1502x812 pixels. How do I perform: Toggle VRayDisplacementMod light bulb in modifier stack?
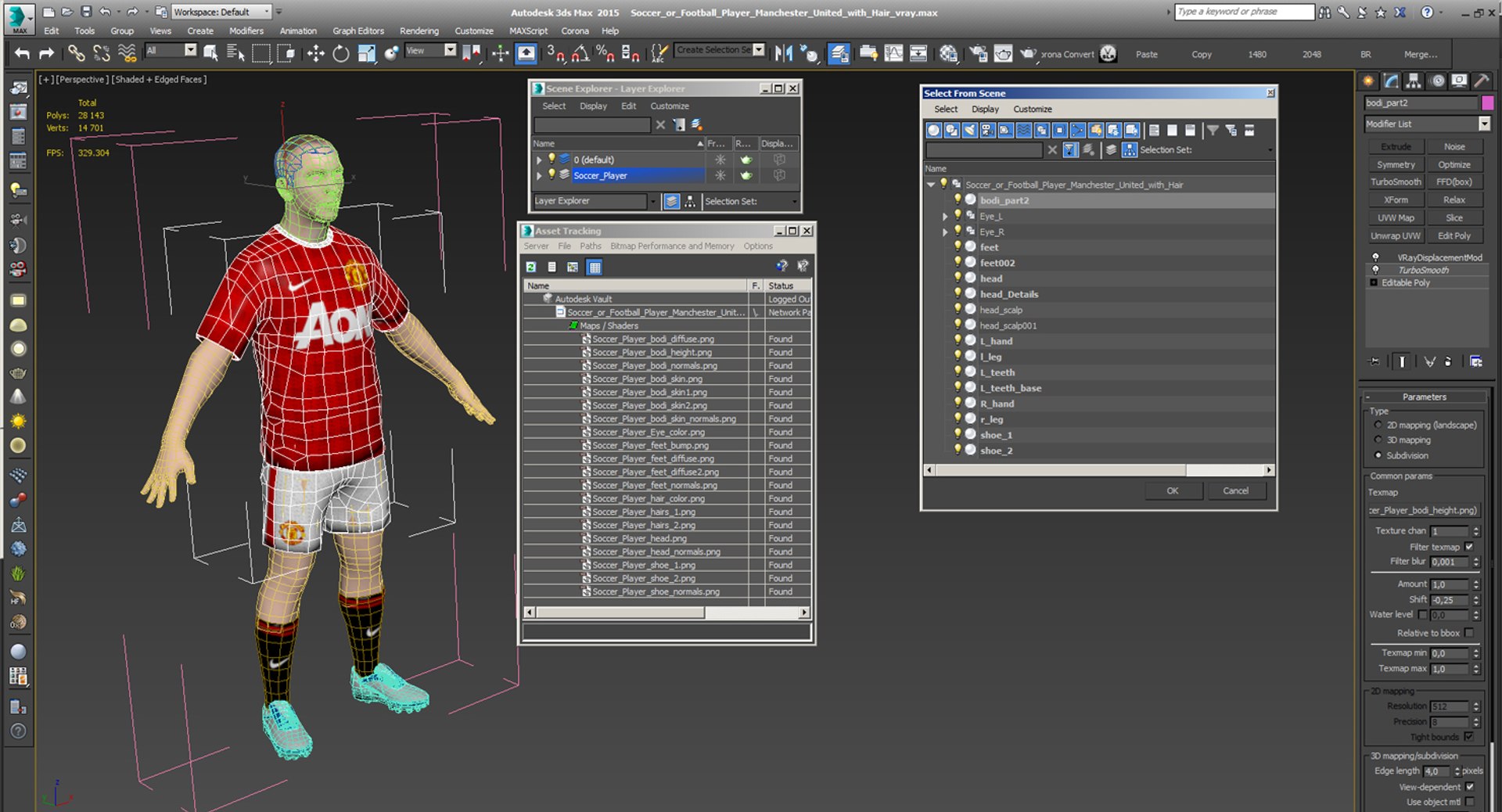pyautogui.click(x=1375, y=257)
